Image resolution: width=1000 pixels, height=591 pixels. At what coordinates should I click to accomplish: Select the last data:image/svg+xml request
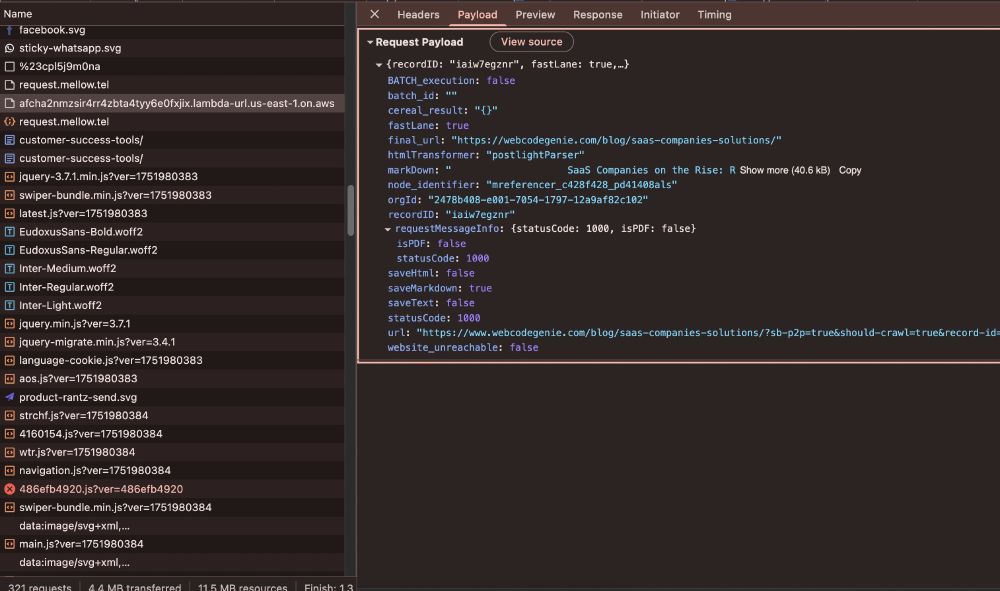point(172,563)
